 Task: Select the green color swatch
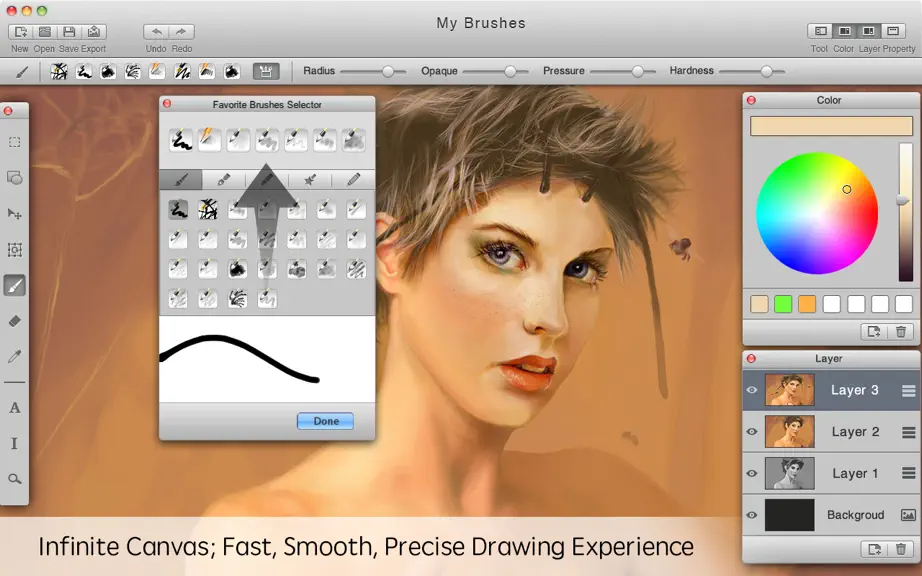(x=783, y=304)
